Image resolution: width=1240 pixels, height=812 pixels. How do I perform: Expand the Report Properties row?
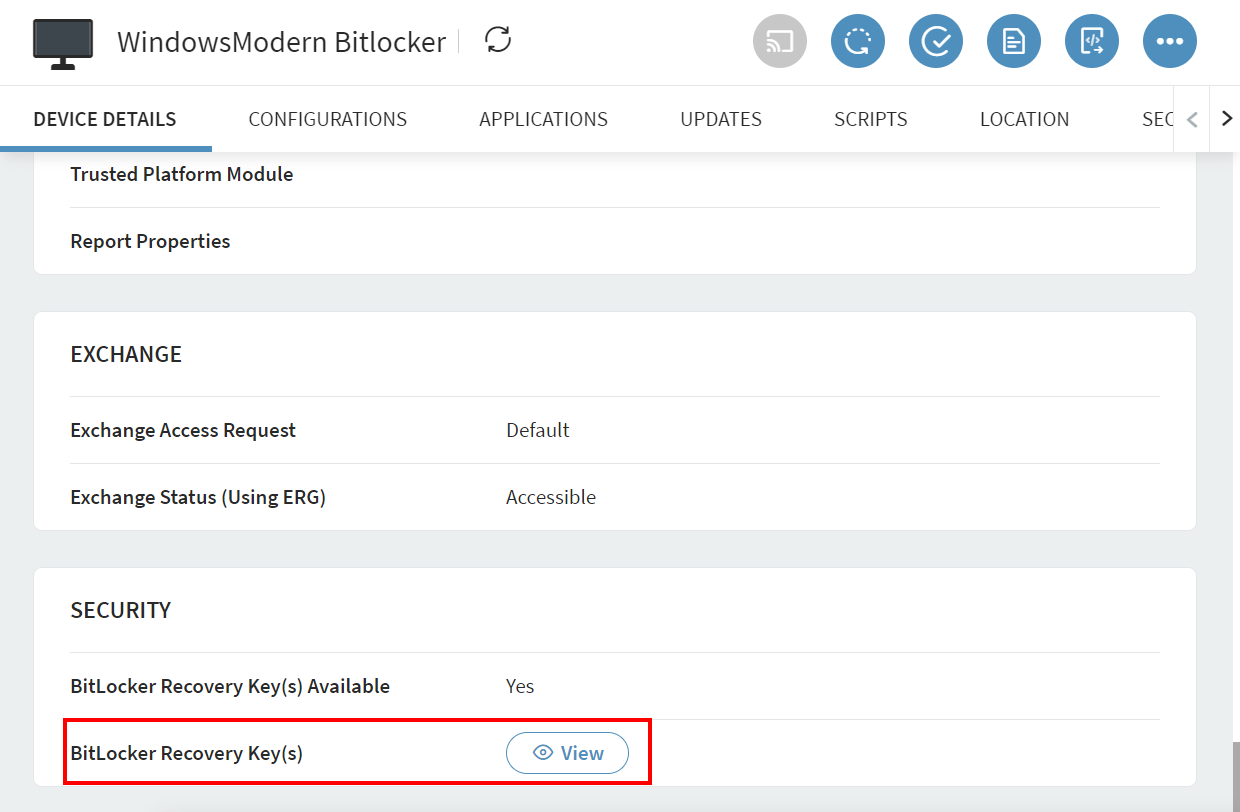[x=150, y=241]
